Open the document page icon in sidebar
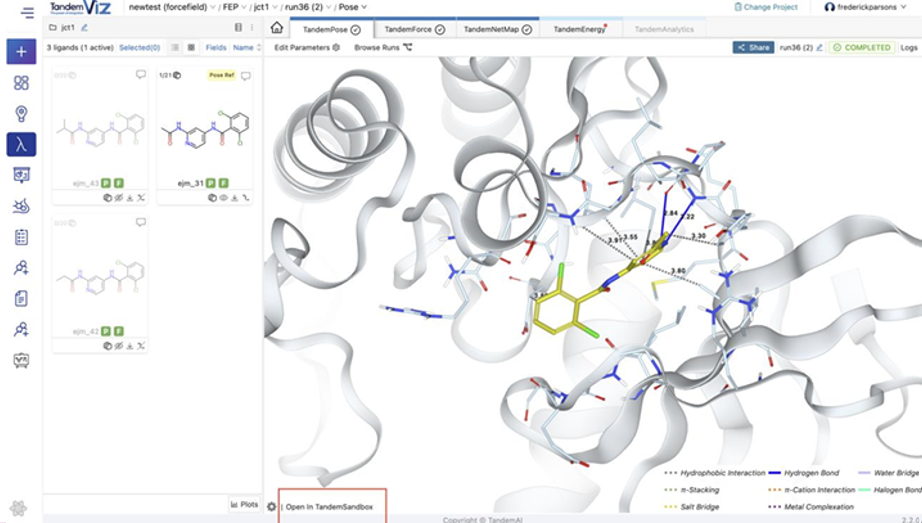Viewport: 922px width, 523px height. click(x=21, y=298)
